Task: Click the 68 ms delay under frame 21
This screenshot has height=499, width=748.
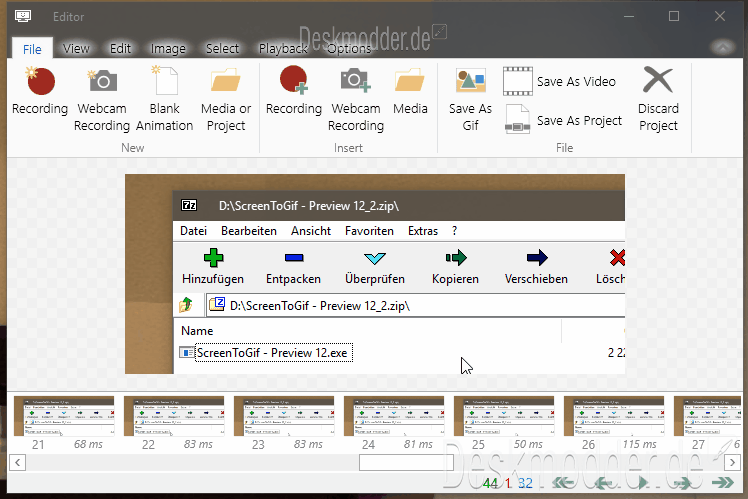Action: pyautogui.click(x=88, y=444)
